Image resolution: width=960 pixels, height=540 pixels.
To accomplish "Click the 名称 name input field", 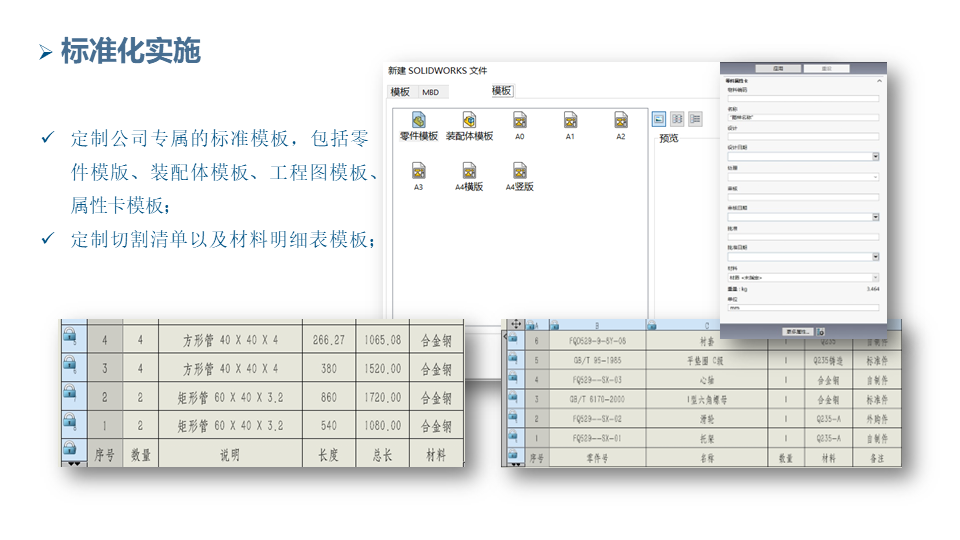I will tap(803, 116).
